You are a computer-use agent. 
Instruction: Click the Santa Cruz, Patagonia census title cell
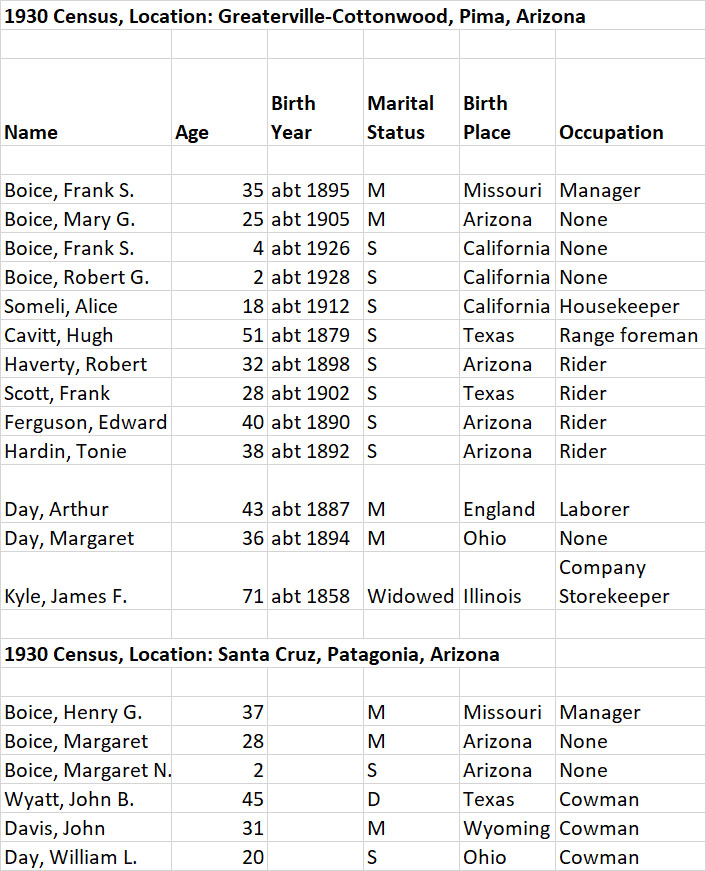coord(252,655)
